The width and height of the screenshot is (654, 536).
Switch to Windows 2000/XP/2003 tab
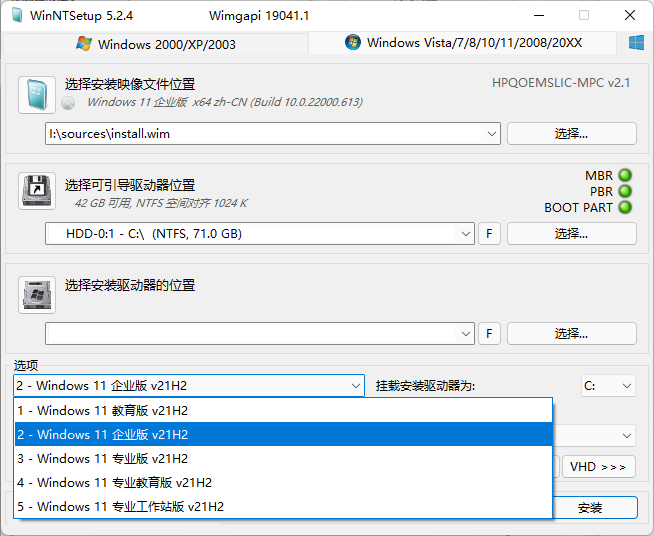tap(156, 44)
